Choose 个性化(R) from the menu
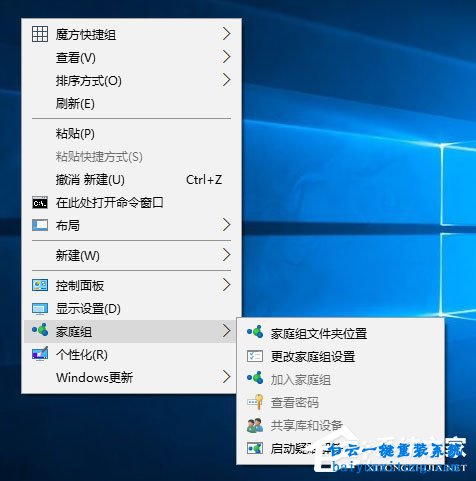The width and height of the screenshot is (476, 481). pos(131,354)
